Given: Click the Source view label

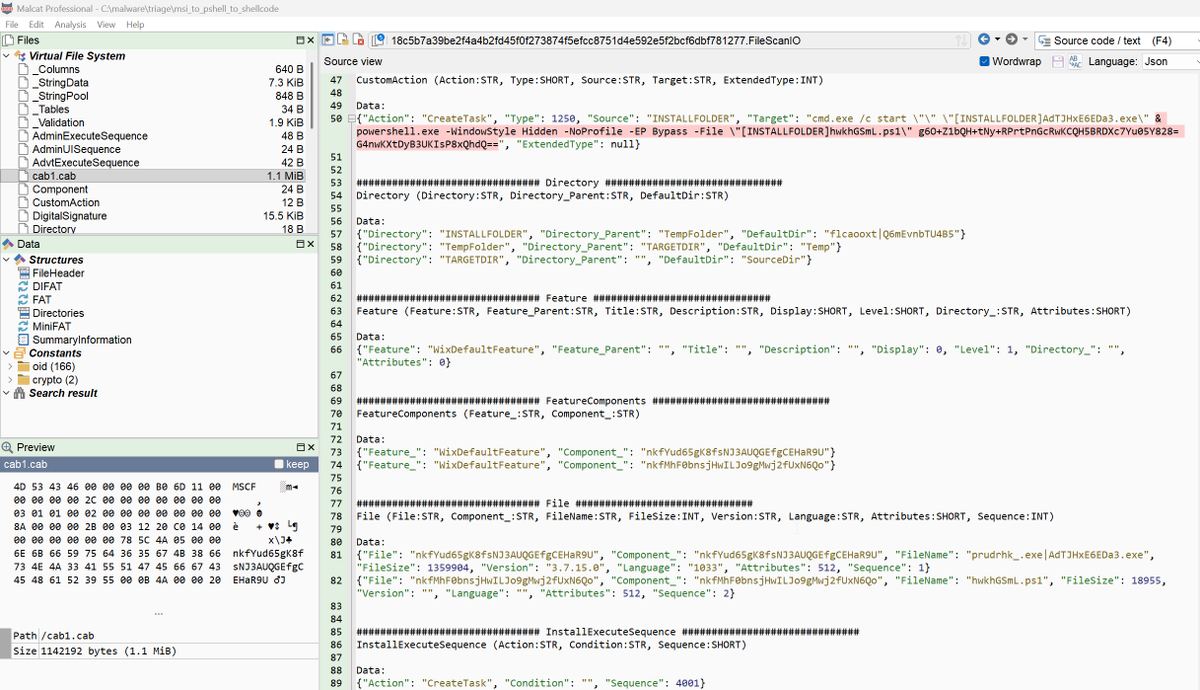Looking at the screenshot, I should coord(353,61).
